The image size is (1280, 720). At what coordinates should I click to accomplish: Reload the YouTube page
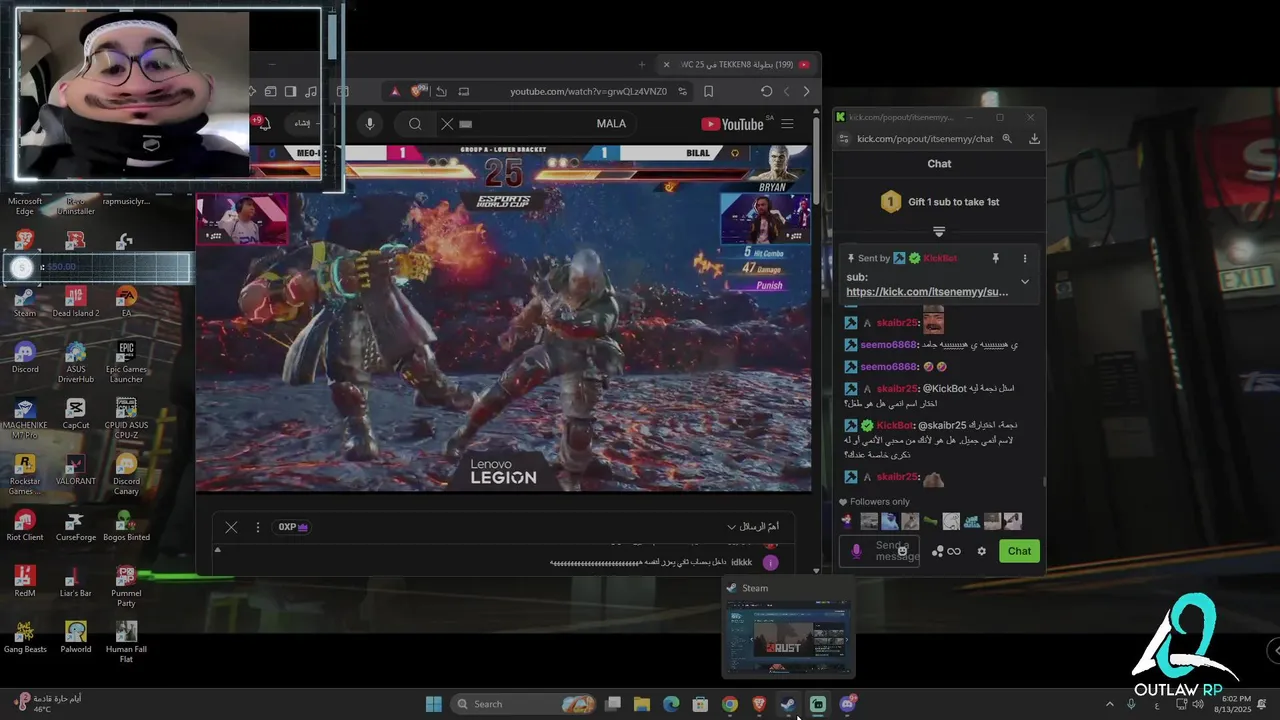coord(766,91)
